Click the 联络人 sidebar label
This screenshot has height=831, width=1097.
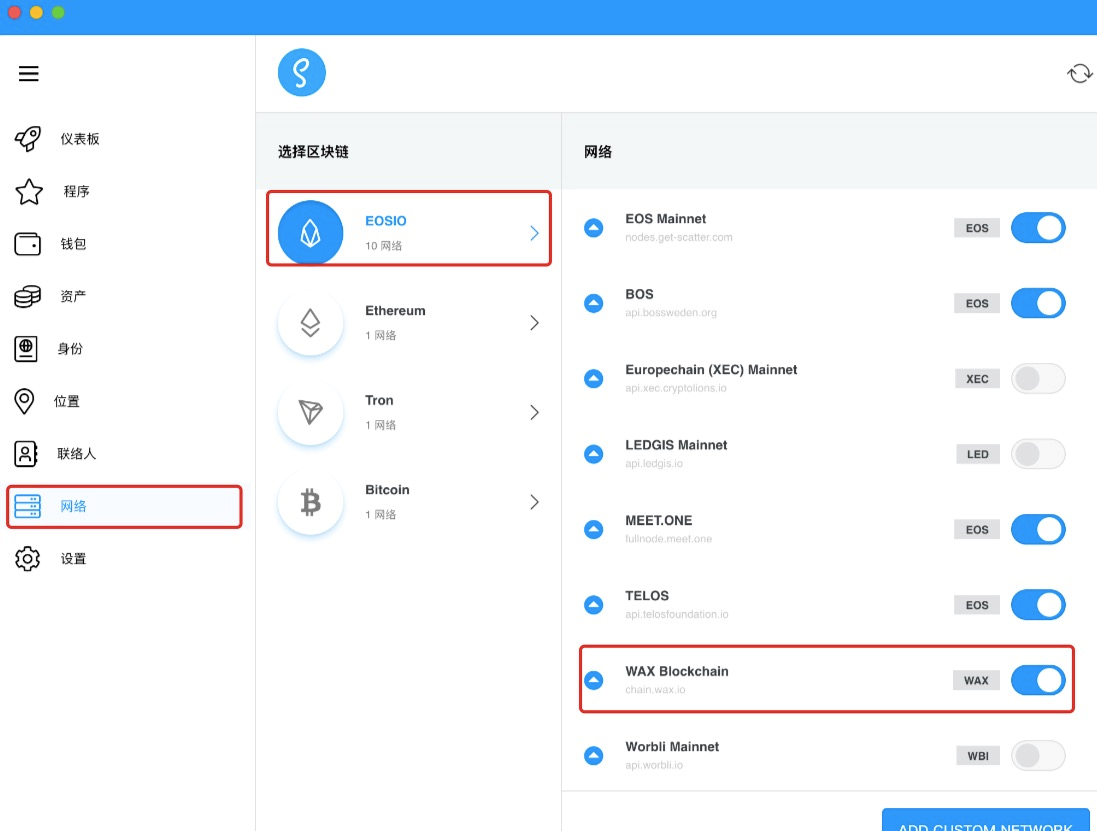(x=76, y=453)
